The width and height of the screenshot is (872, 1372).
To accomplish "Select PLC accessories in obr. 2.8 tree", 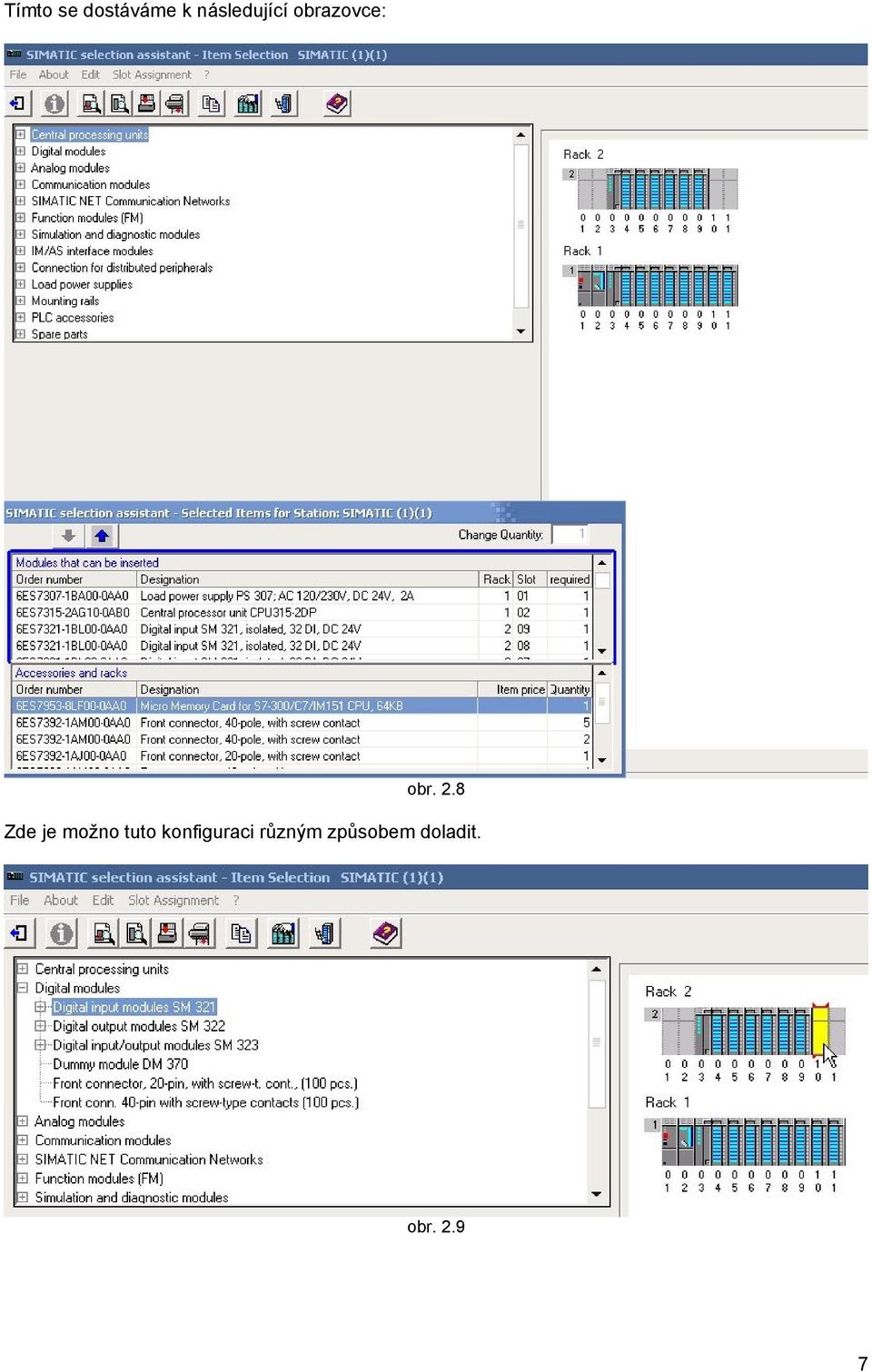I will (x=73, y=318).
